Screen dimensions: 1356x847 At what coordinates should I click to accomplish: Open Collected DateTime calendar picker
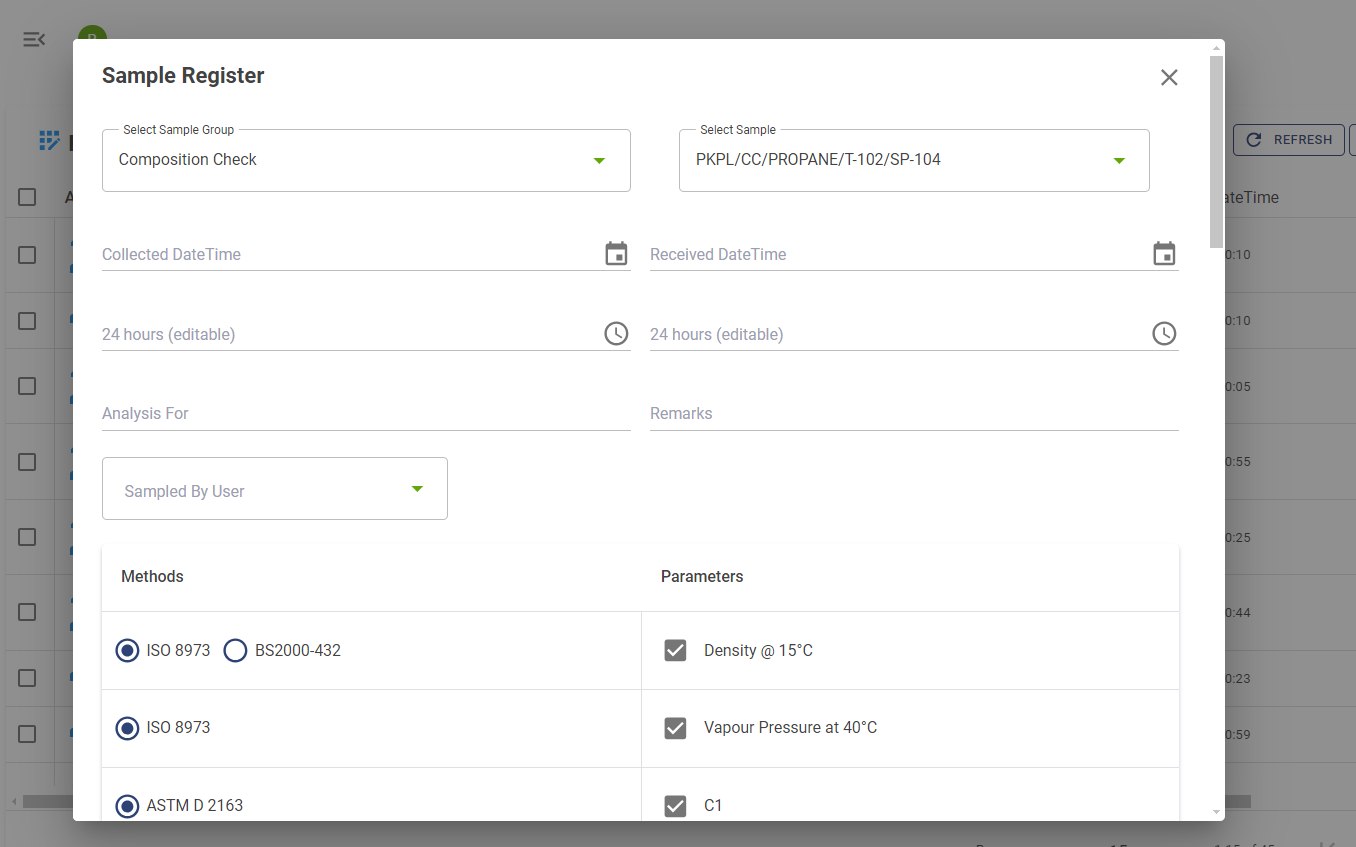point(616,254)
